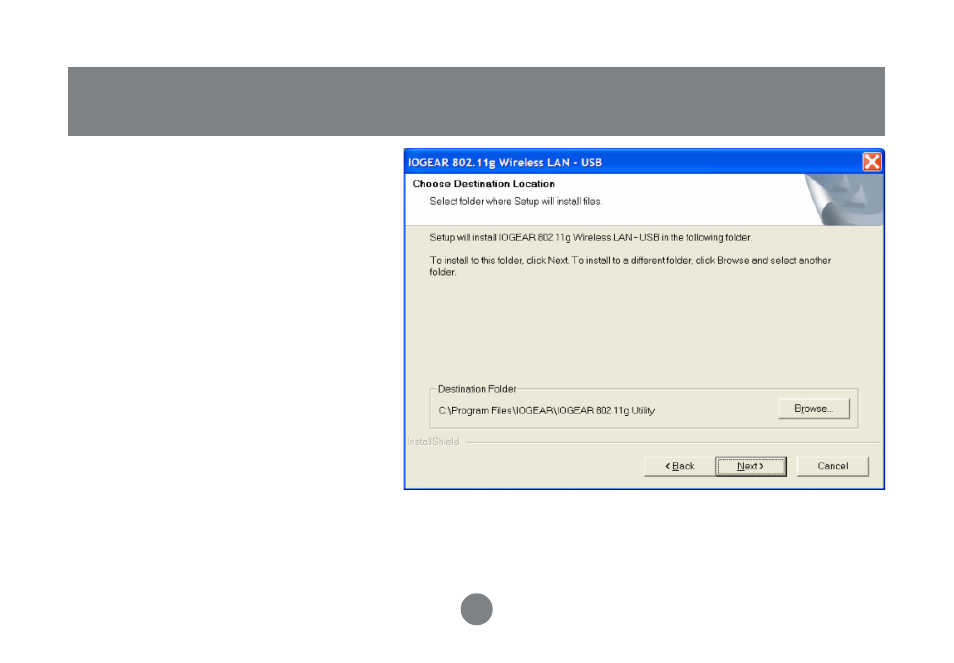This screenshot has width=954, height=663.
Task: Close the IOGEAR 802.11g installer window
Action: 872,162
